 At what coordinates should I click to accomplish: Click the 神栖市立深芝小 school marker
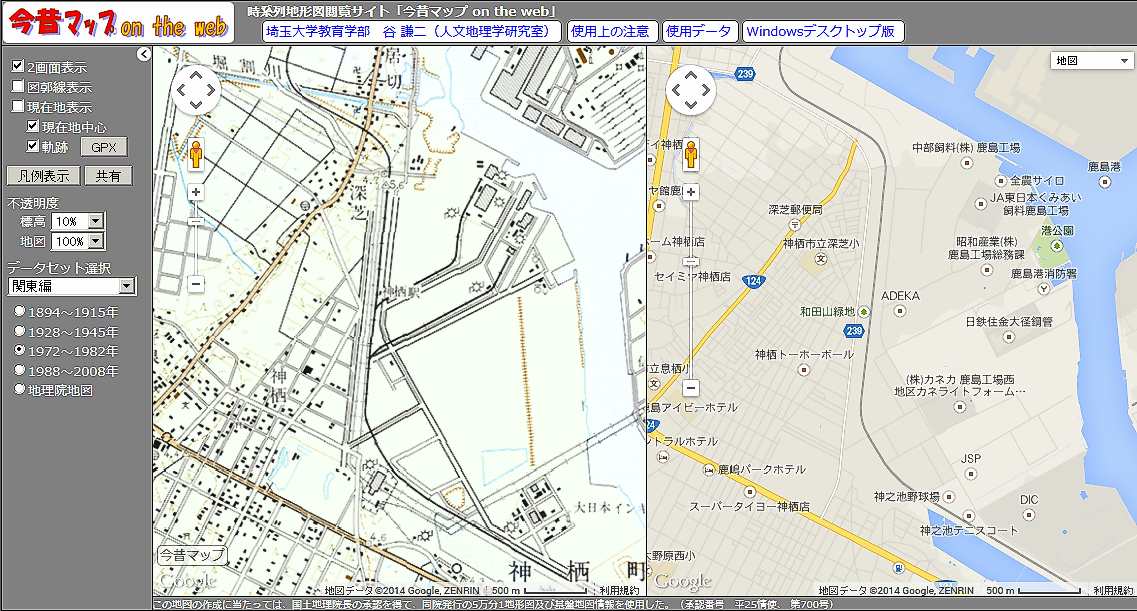(x=820, y=259)
